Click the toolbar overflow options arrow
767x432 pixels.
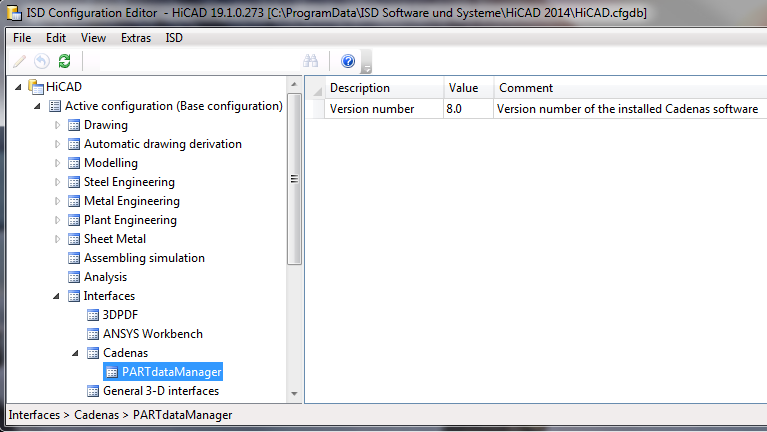pos(366,62)
